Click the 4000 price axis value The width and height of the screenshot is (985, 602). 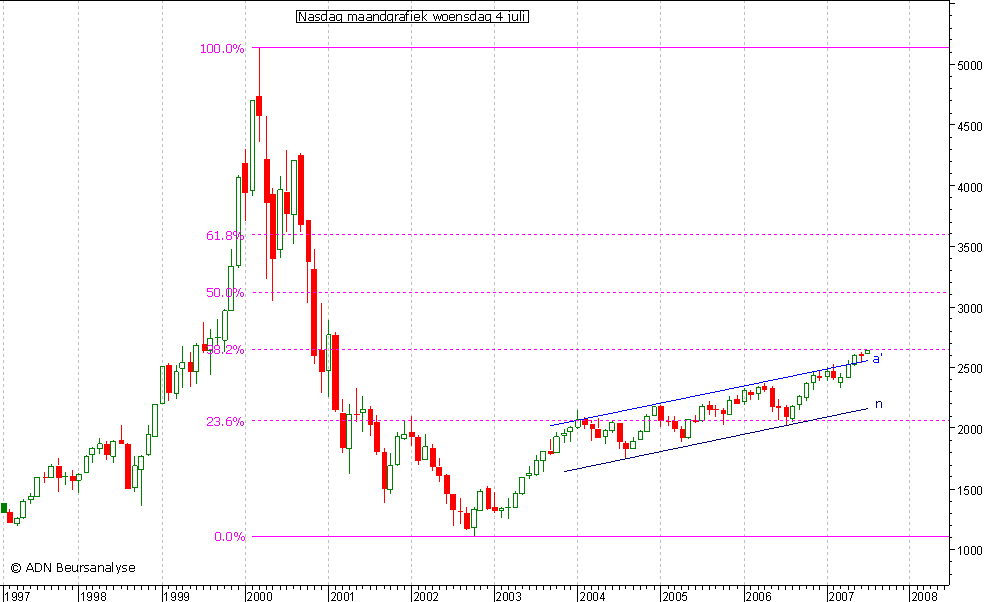pos(969,187)
